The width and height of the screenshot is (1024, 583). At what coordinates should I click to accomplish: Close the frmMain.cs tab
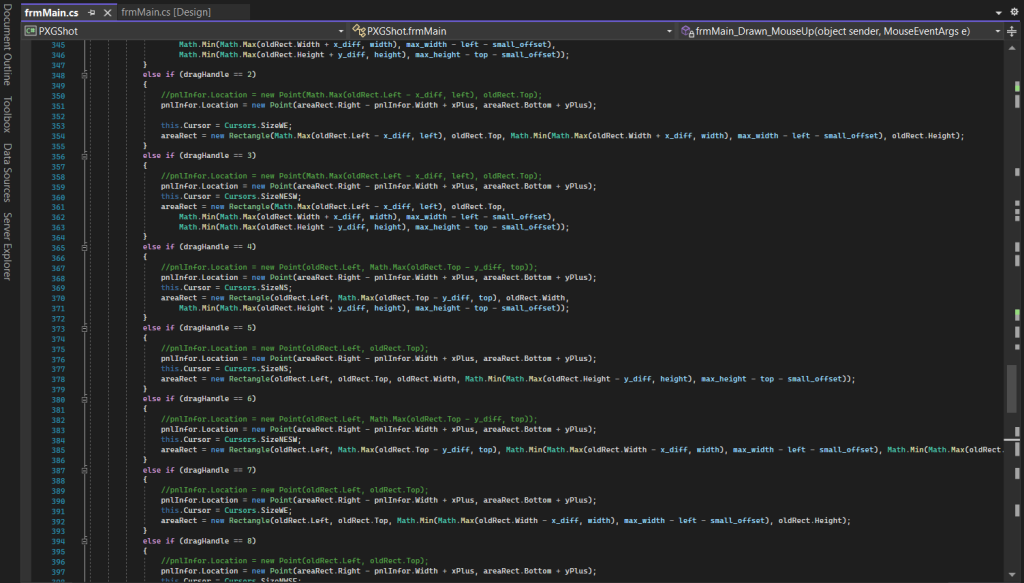[106, 13]
